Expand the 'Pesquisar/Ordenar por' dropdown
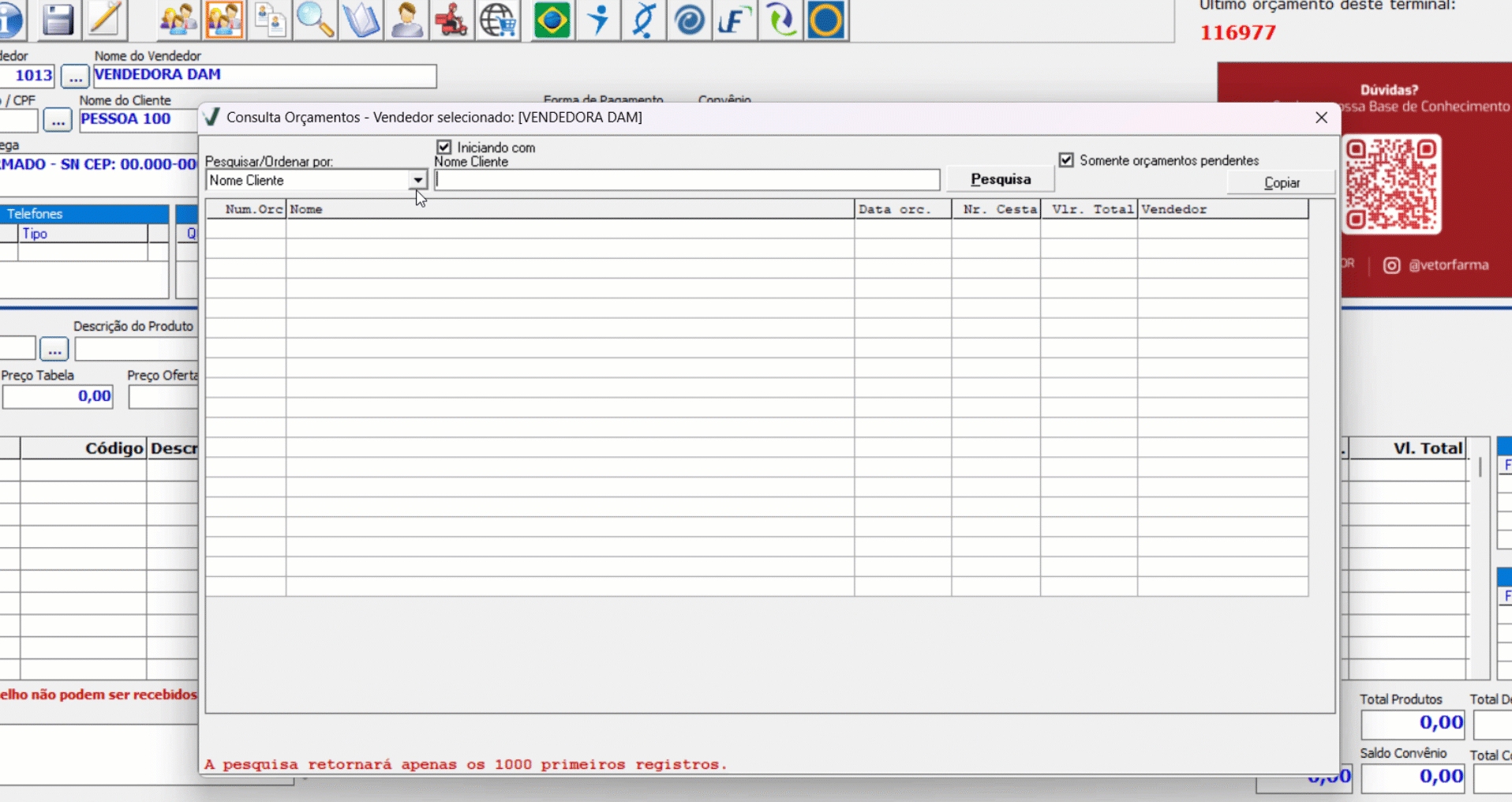 [417, 181]
